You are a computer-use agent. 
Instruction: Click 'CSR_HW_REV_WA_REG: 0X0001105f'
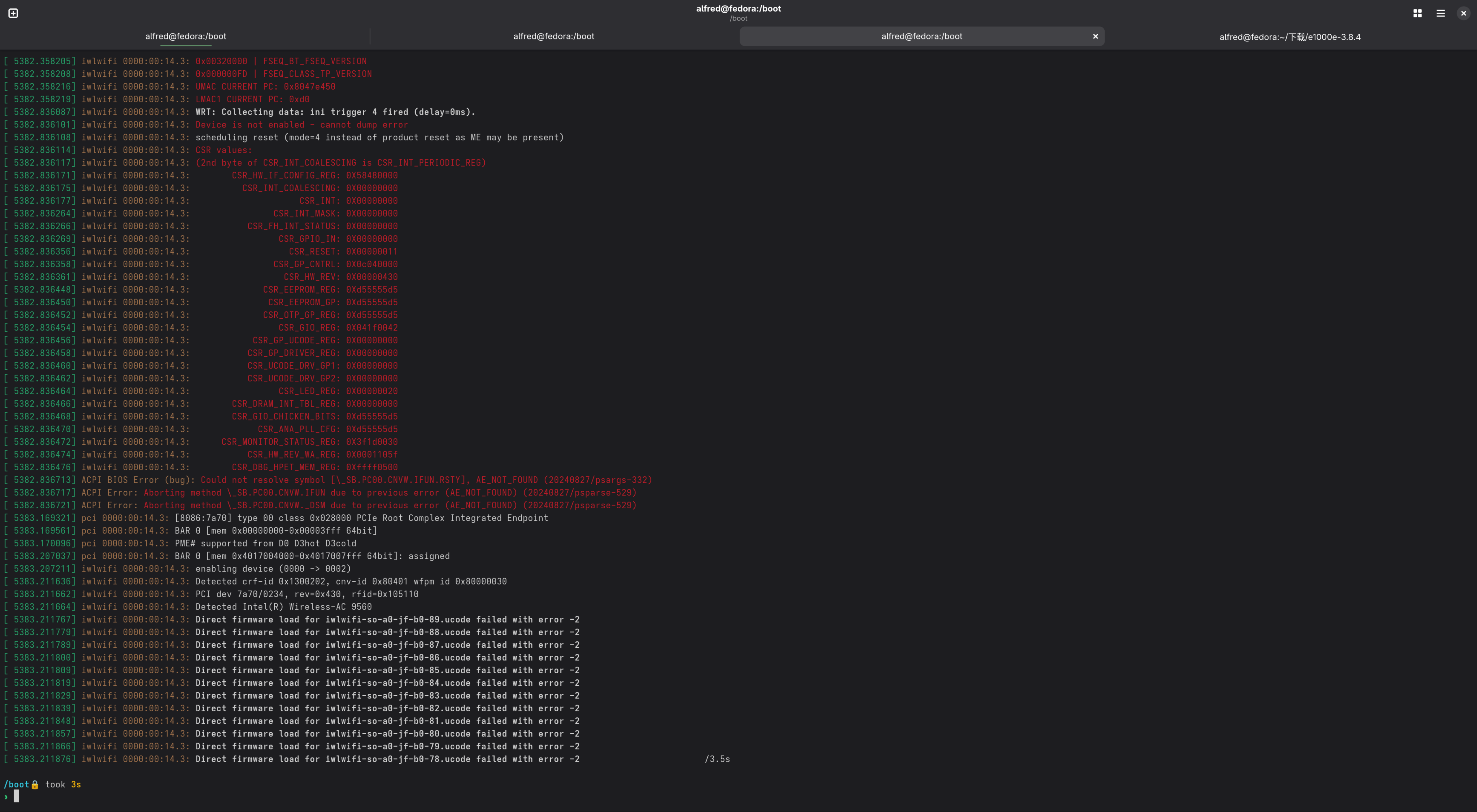[322, 454]
